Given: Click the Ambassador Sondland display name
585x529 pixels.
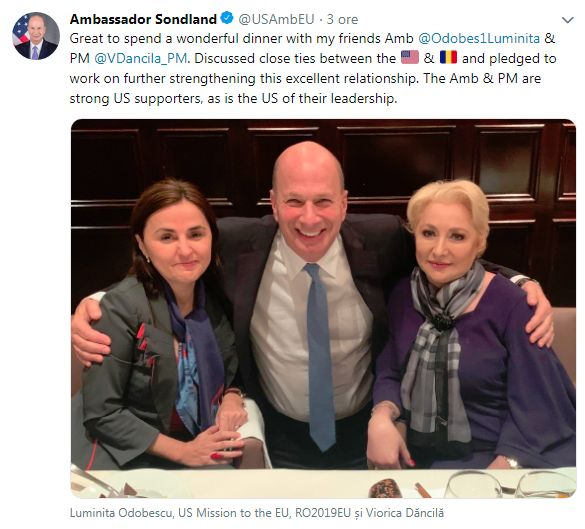Looking at the screenshot, I should (143, 19).
